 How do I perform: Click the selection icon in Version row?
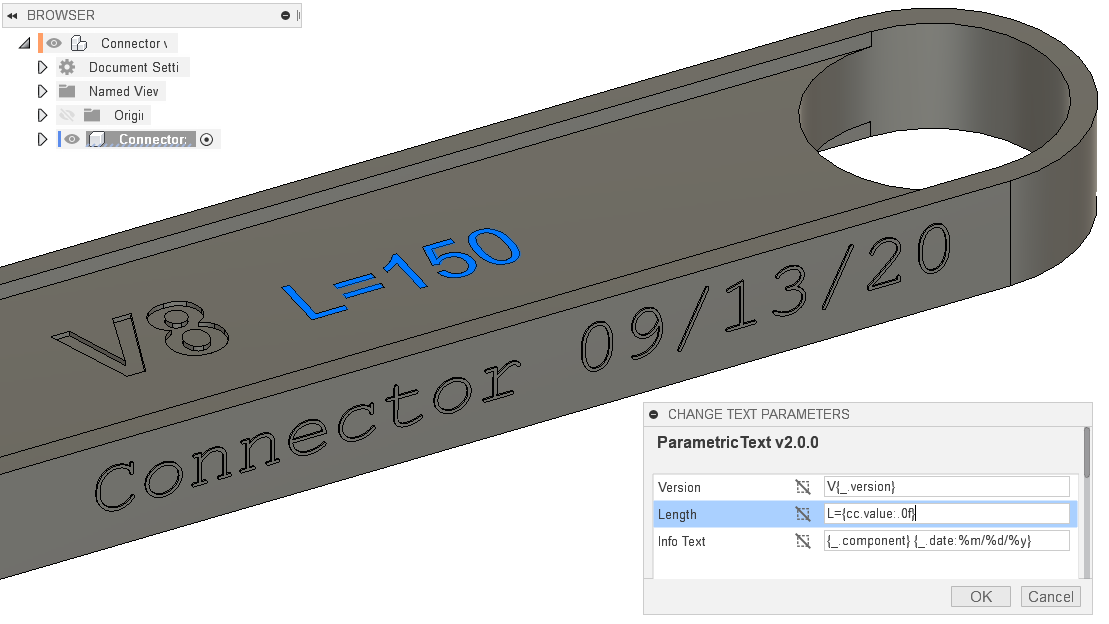pyautogui.click(x=802, y=487)
